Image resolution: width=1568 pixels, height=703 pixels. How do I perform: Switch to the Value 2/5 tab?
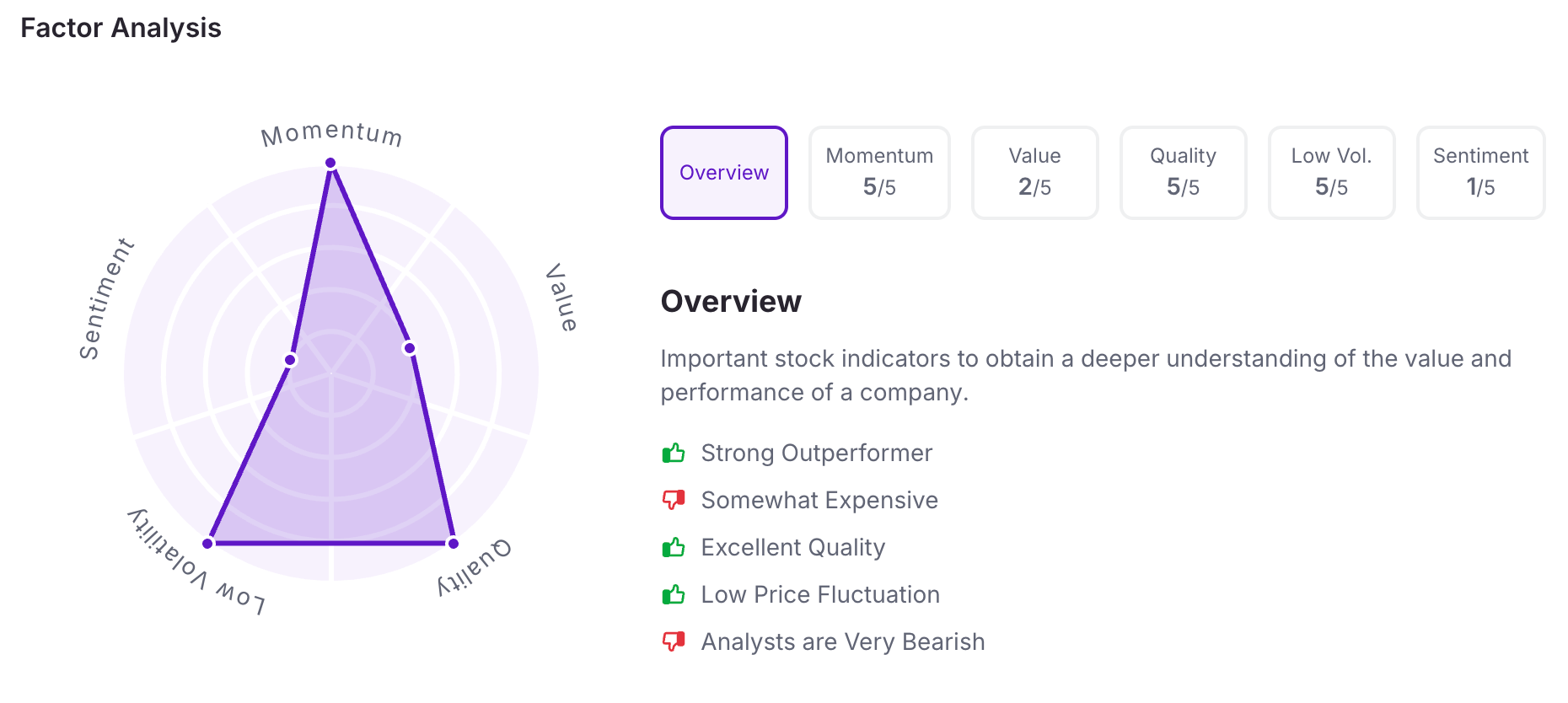pyautogui.click(x=1034, y=173)
